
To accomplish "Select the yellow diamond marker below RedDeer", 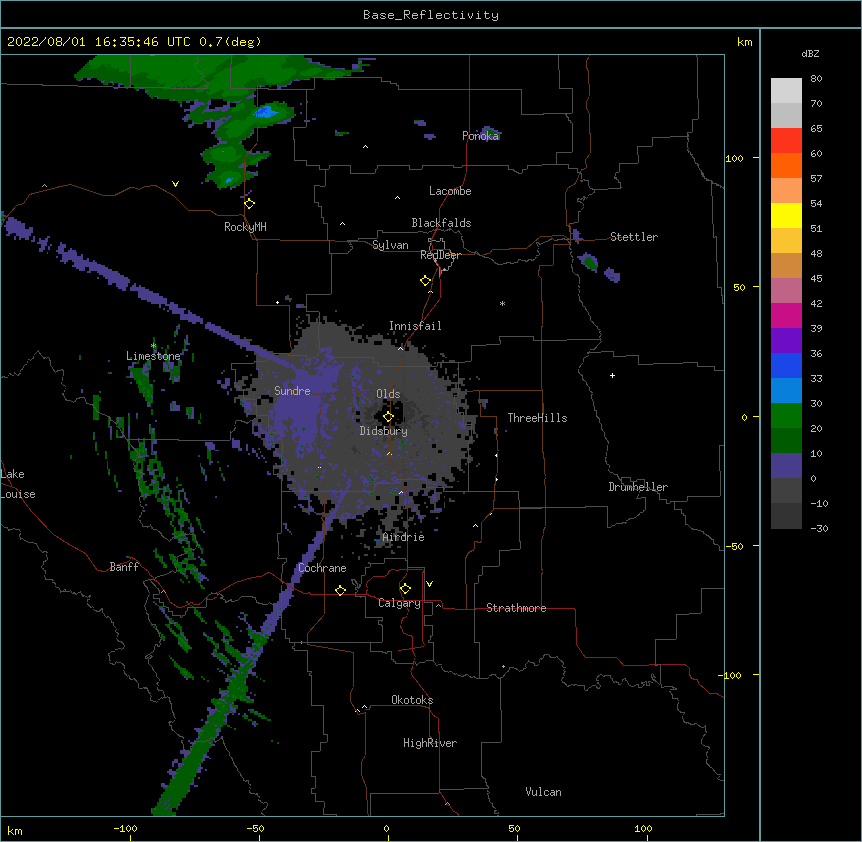I will 425,281.
